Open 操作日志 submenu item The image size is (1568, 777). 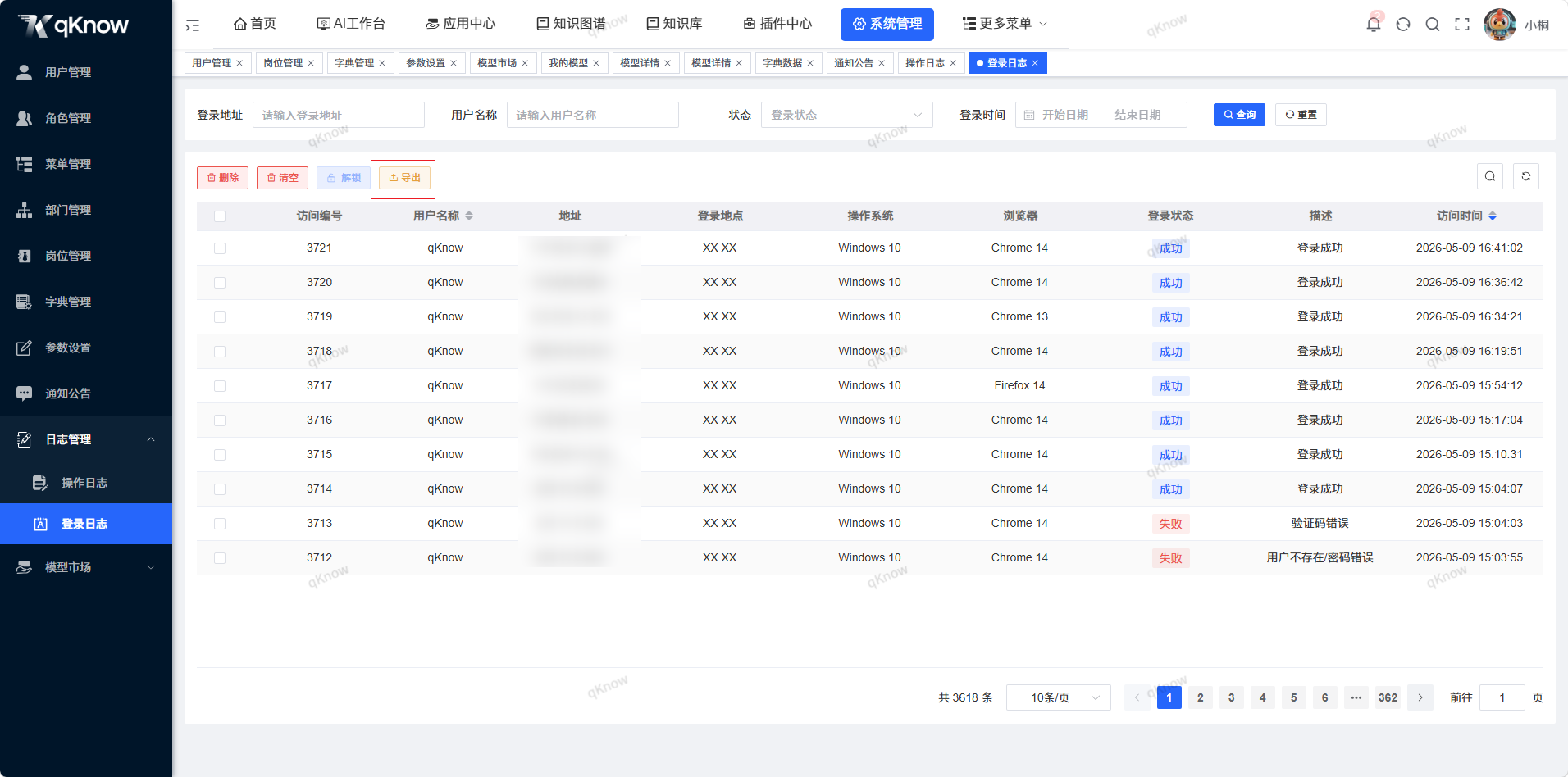[86, 483]
